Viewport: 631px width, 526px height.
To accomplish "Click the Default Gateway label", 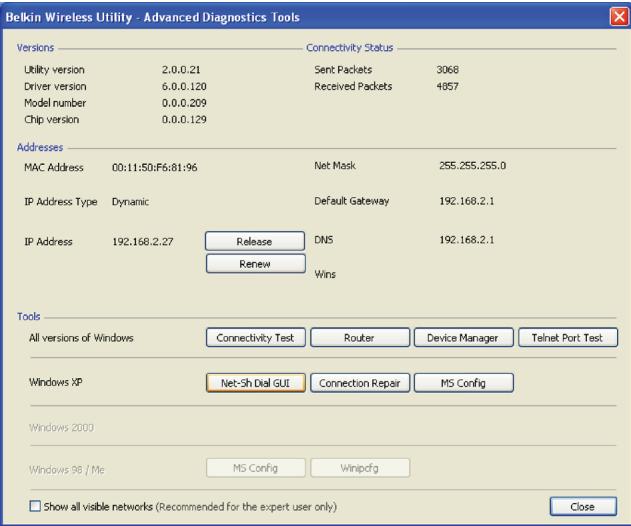I will (x=352, y=201).
